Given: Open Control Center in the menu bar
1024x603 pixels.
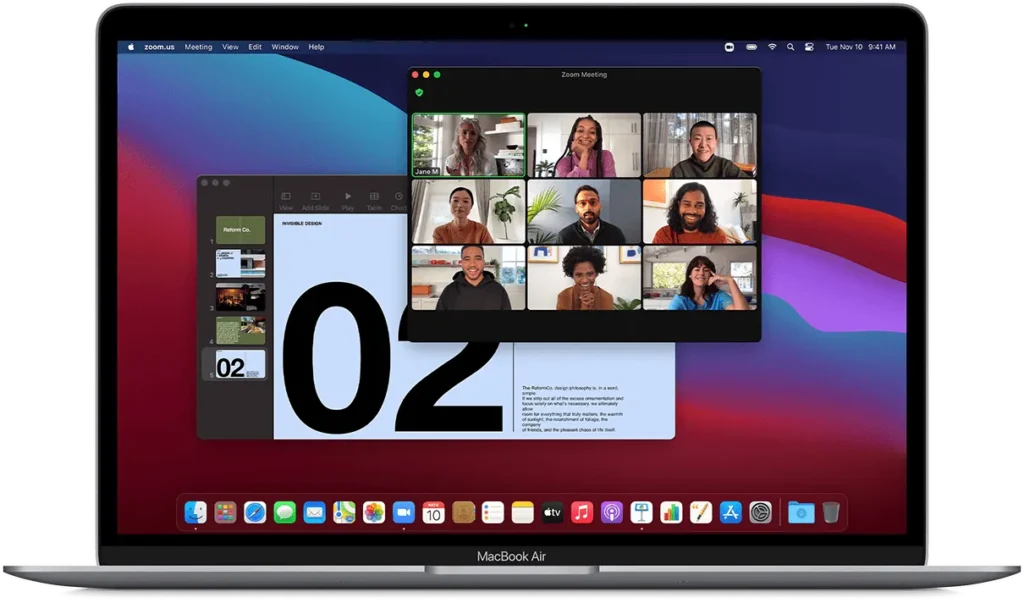Looking at the screenshot, I should click(x=809, y=47).
